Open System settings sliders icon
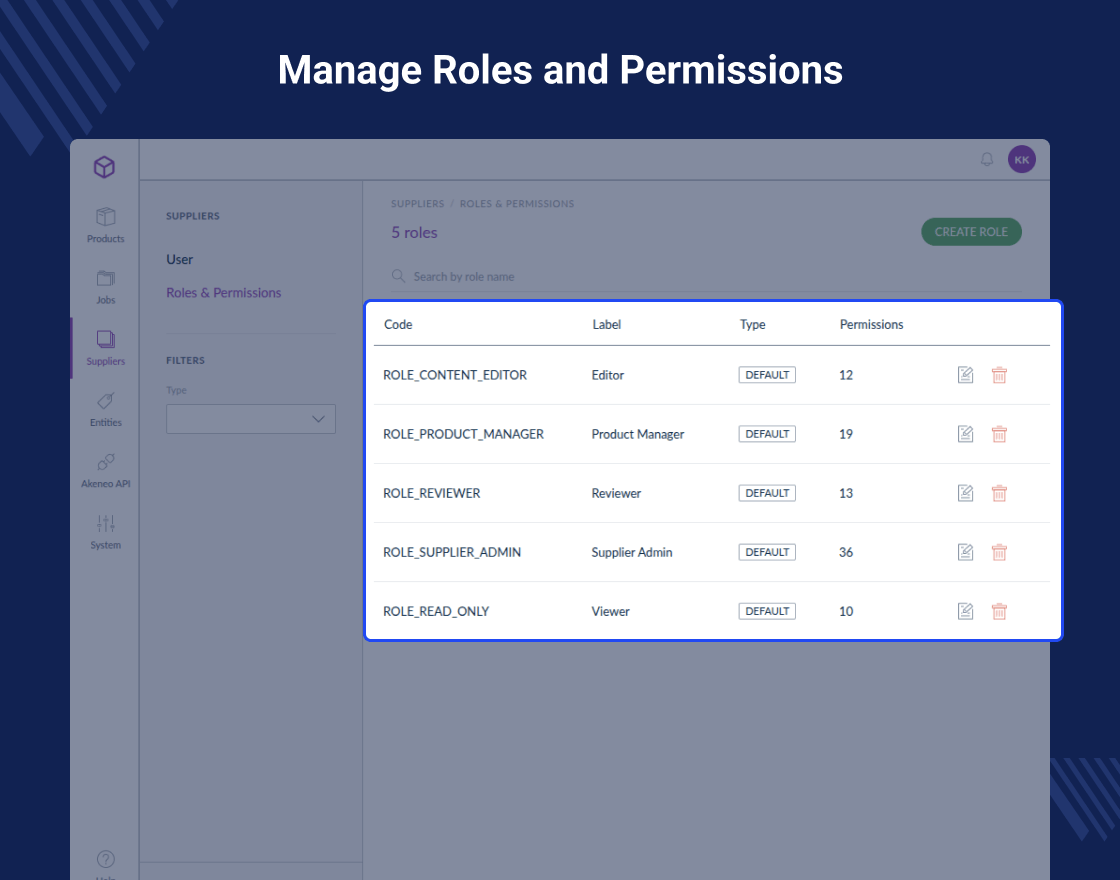The width and height of the screenshot is (1120, 880). 105,524
